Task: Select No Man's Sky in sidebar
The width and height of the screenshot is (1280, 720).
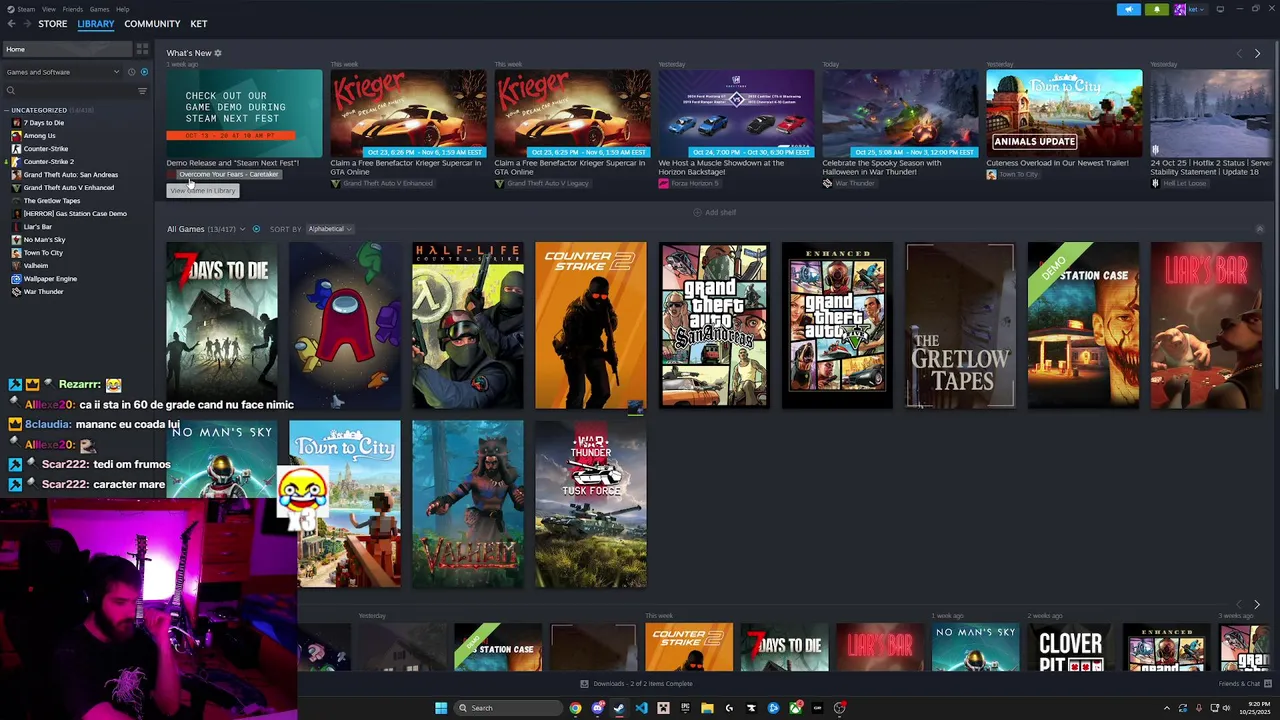Action: [x=45, y=240]
